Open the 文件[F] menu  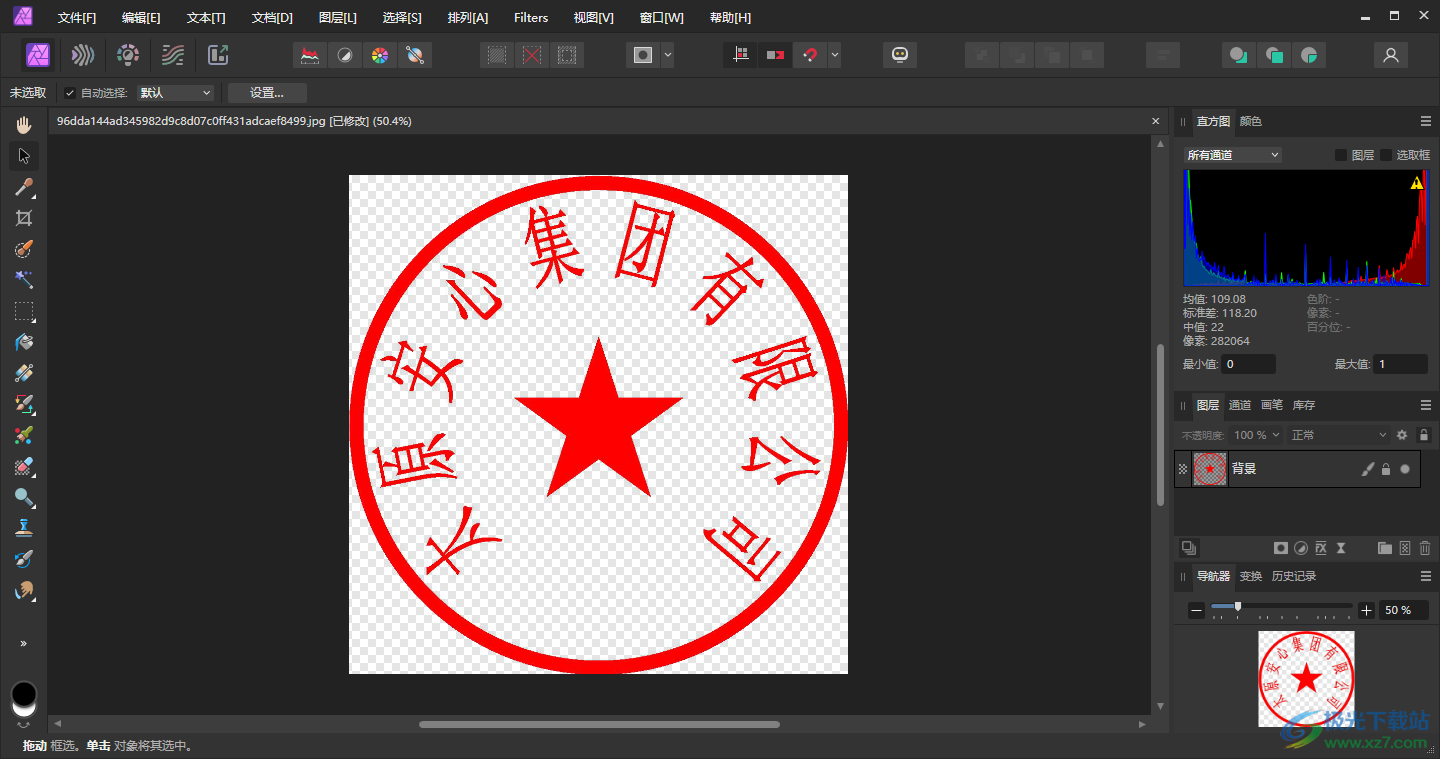coord(77,18)
